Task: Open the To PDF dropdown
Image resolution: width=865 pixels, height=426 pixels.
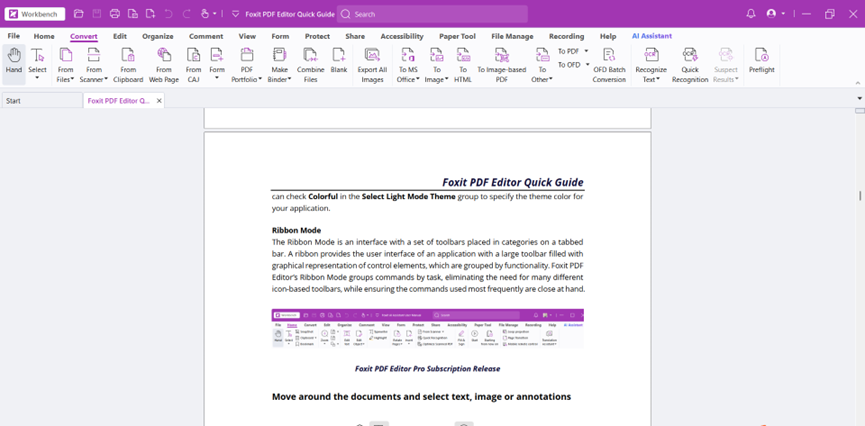Action: coord(572,50)
